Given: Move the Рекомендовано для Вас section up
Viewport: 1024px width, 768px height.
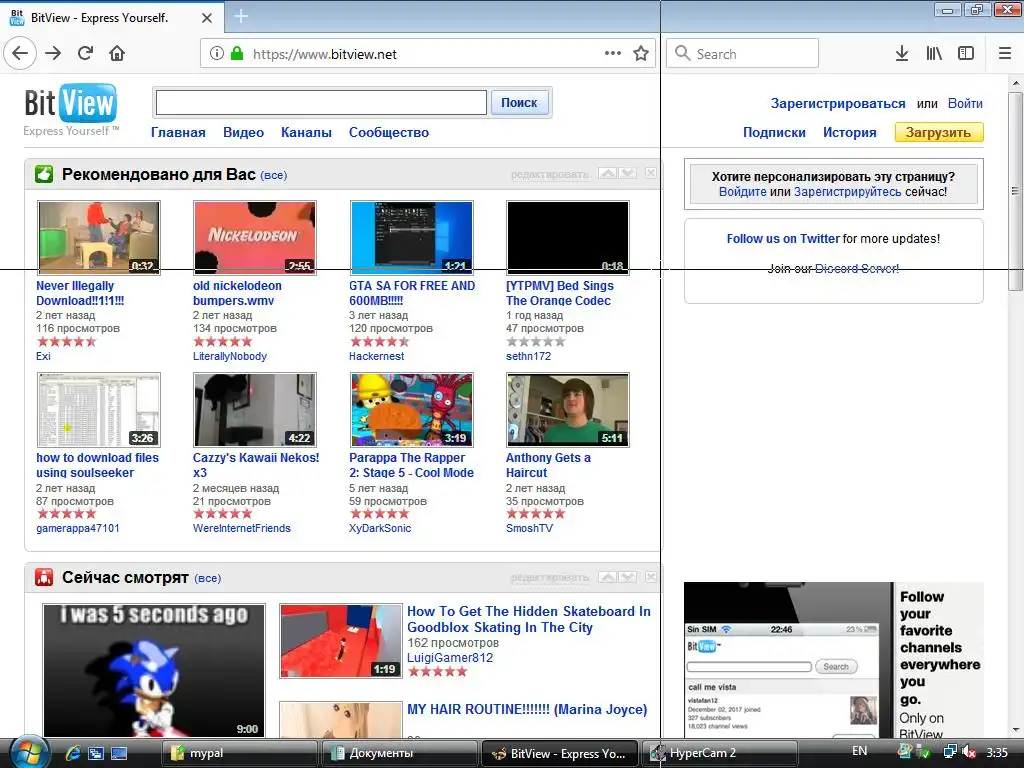Looking at the screenshot, I should (607, 173).
